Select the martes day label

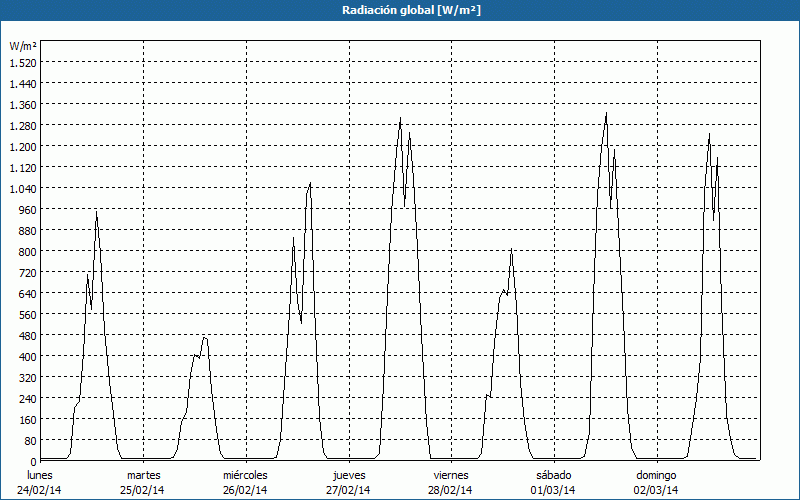143,475
